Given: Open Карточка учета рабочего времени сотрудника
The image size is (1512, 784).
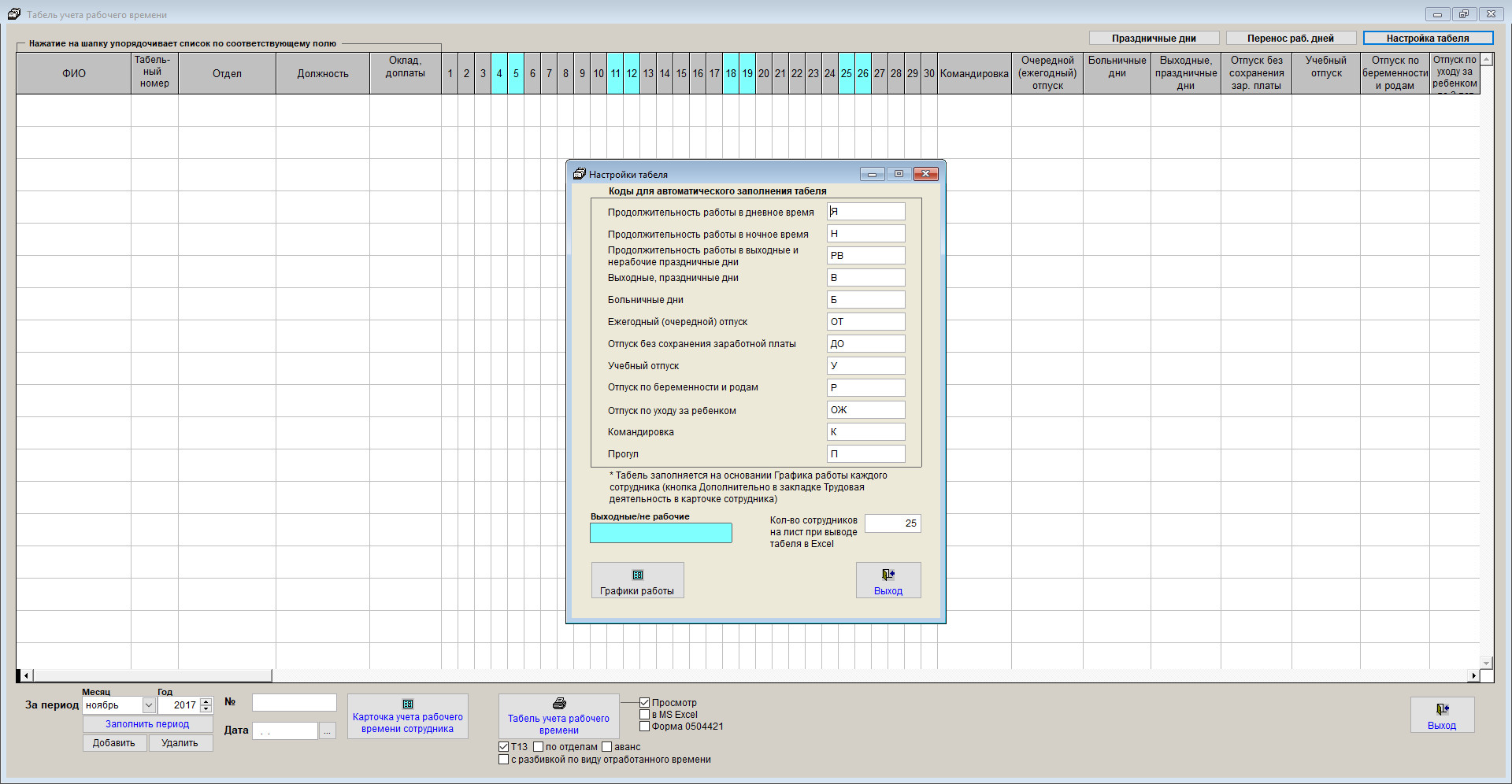Looking at the screenshot, I should point(407,716).
